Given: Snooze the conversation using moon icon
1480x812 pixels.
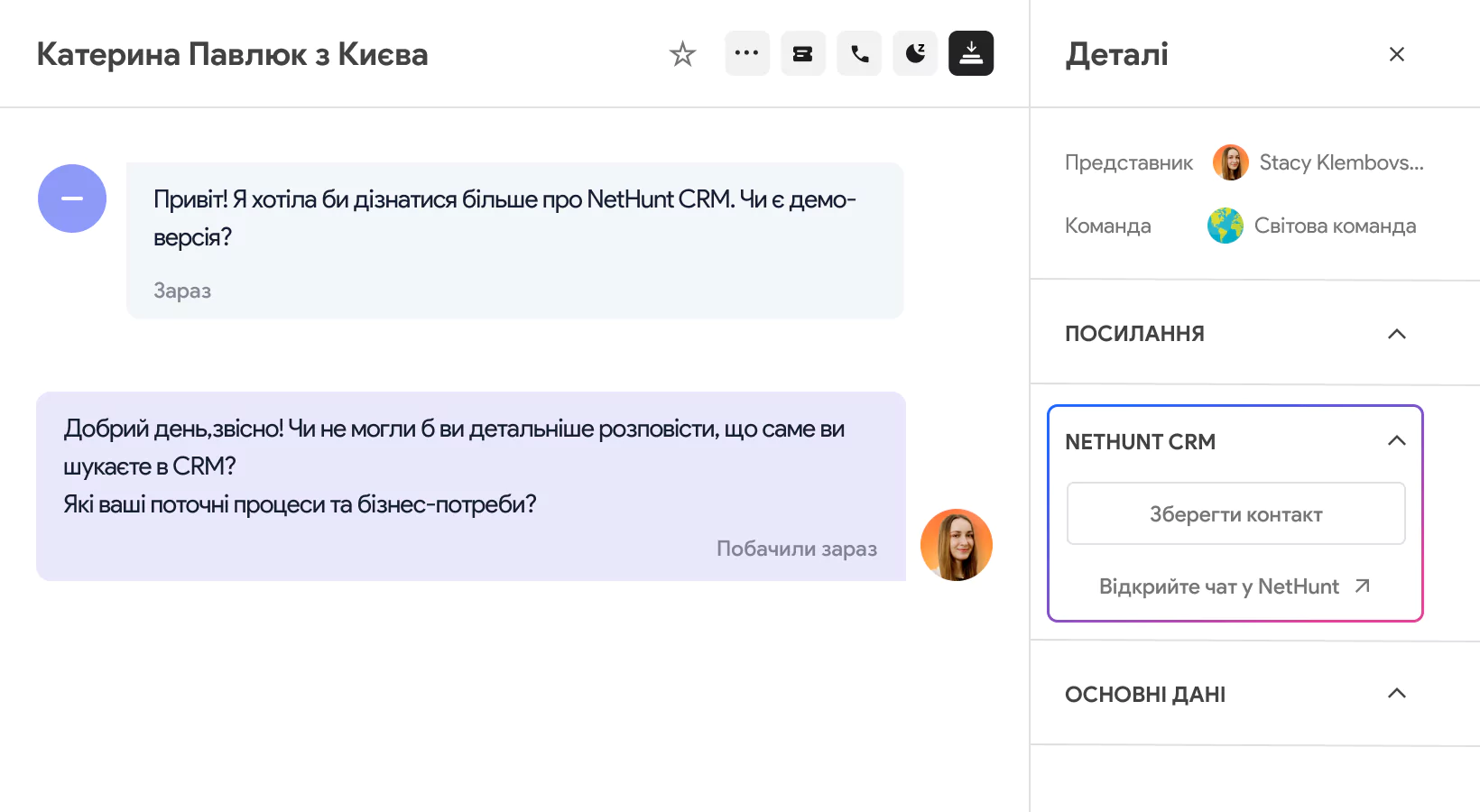Looking at the screenshot, I should [x=915, y=53].
